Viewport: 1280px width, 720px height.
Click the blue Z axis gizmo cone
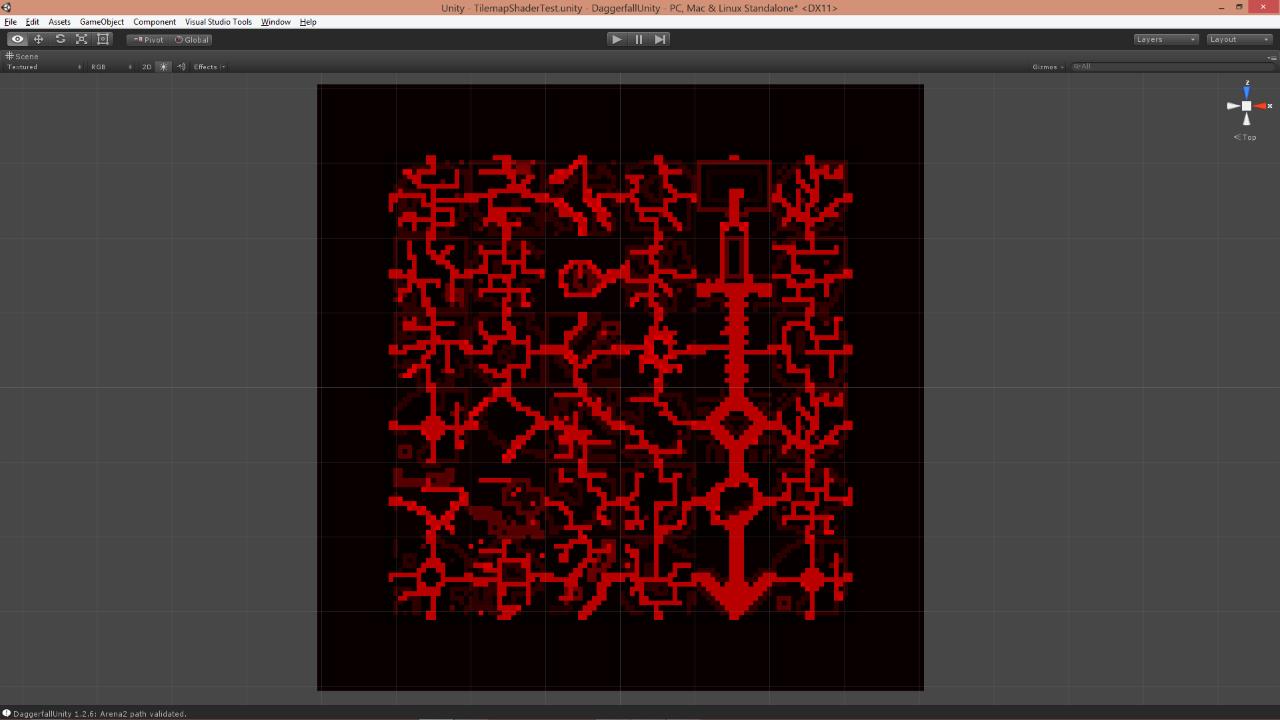point(1246,92)
